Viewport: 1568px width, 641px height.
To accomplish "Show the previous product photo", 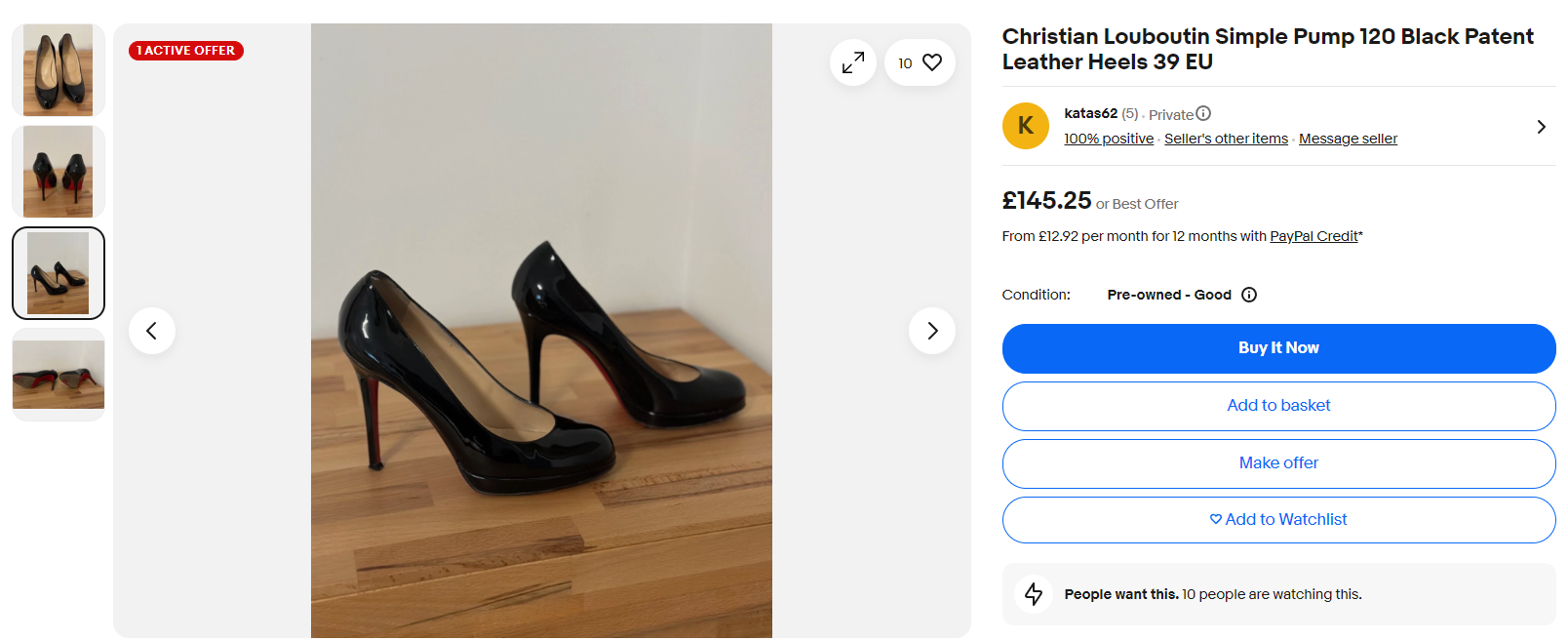I will point(152,331).
